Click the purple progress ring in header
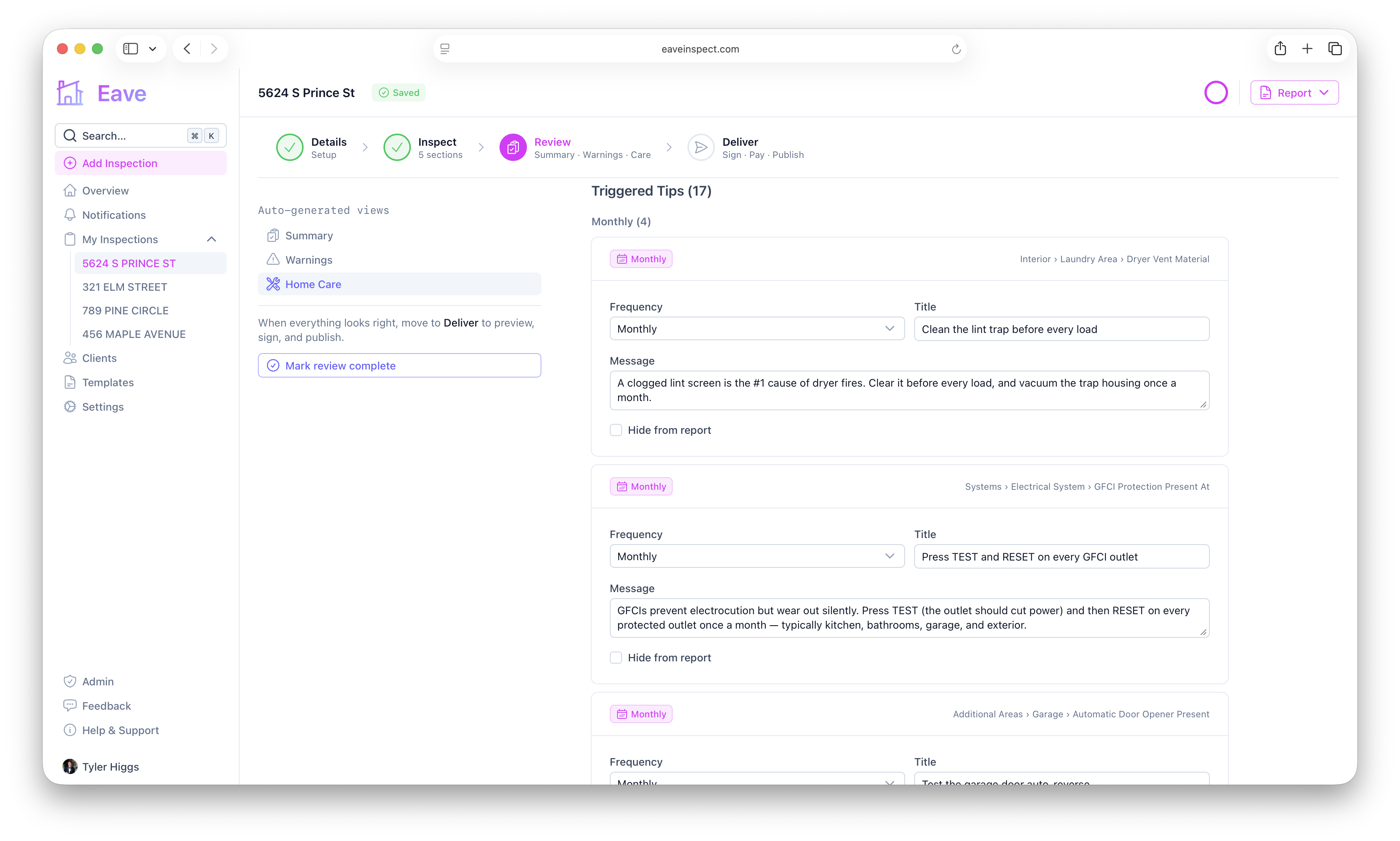 pos(1216,92)
